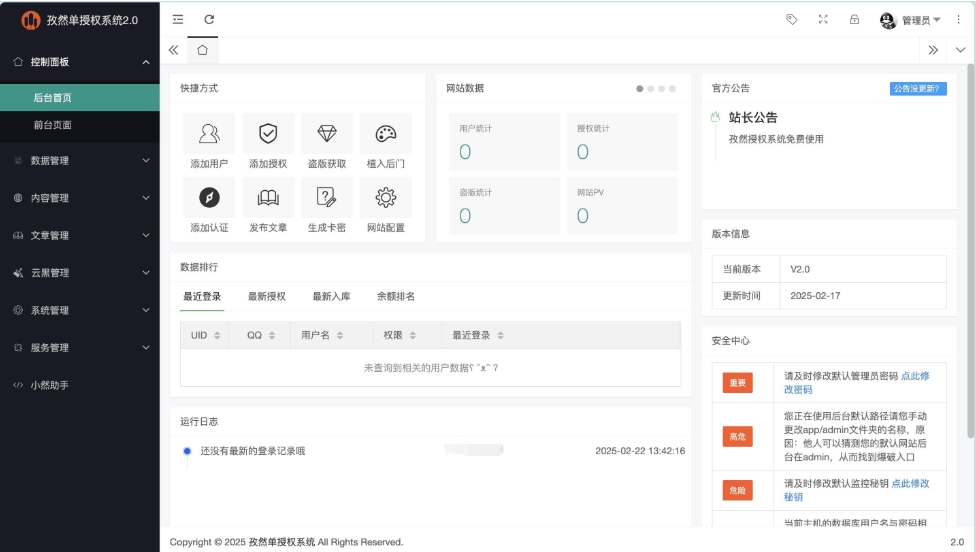Expand the 内容管理 sidebar menu
This screenshot has height=552, width=976.
(80, 198)
